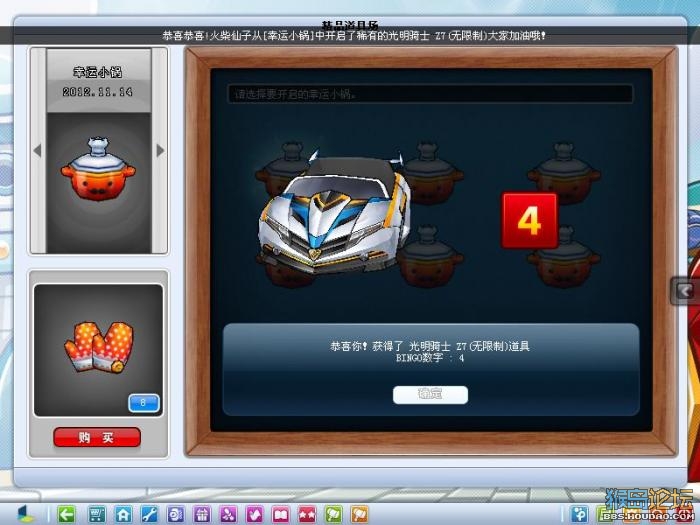This screenshot has height=525, width=700.
Task: Click the won white Z7 car image
Action: click(x=333, y=212)
